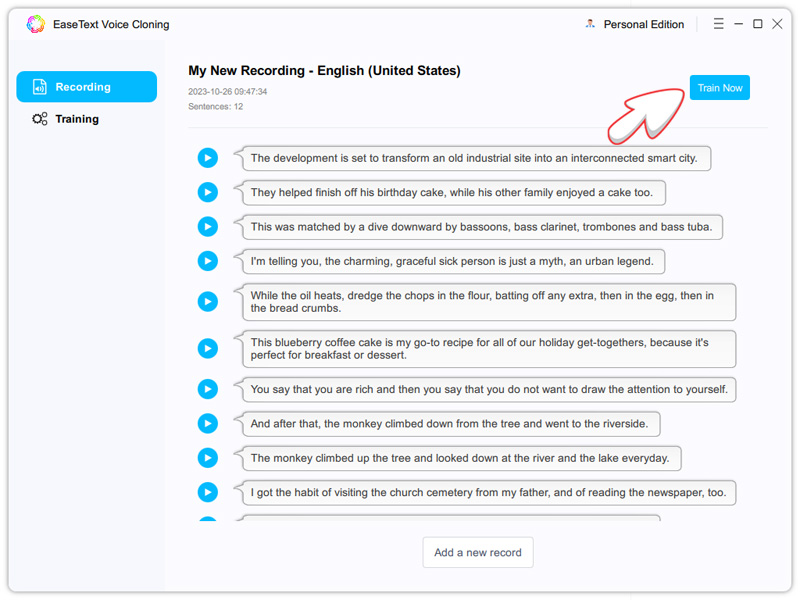Play the 'birthday cake' sentence recording
This screenshot has width=800, height=600.
(x=208, y=192)
